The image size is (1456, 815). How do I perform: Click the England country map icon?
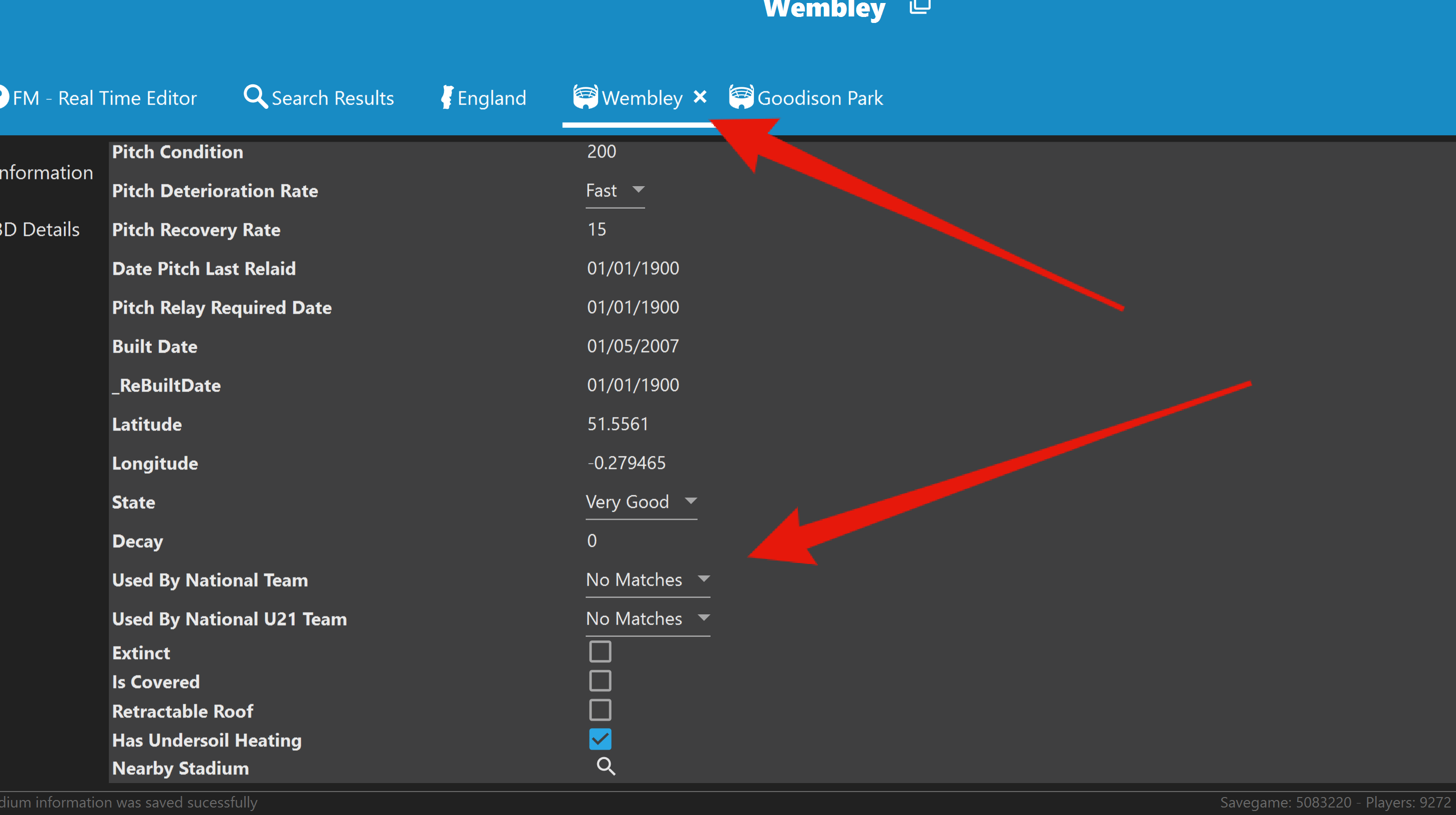(446, 97)
